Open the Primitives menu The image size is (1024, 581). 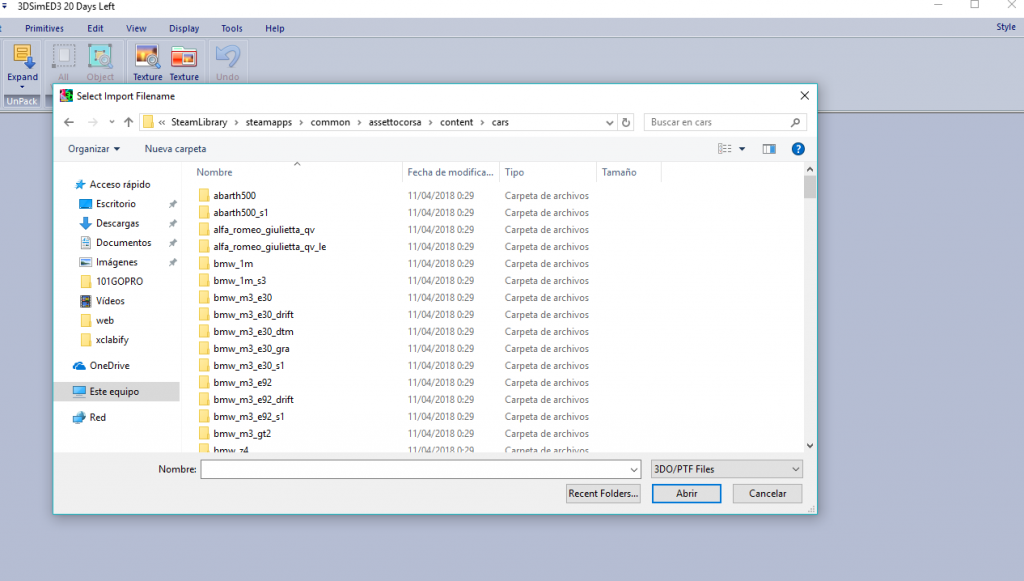pos(44,28)
